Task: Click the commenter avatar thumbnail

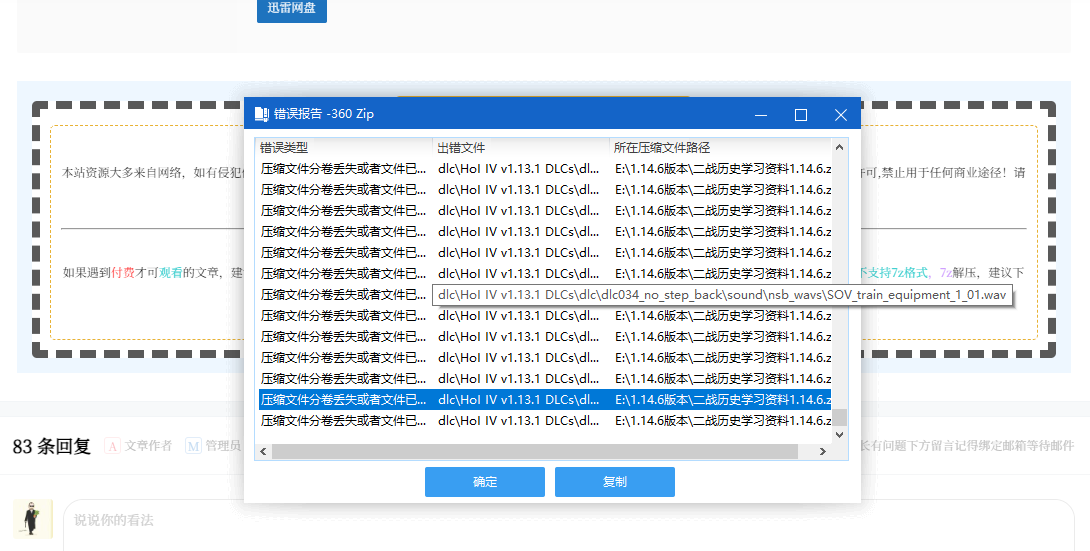Action: pos(33,519)
